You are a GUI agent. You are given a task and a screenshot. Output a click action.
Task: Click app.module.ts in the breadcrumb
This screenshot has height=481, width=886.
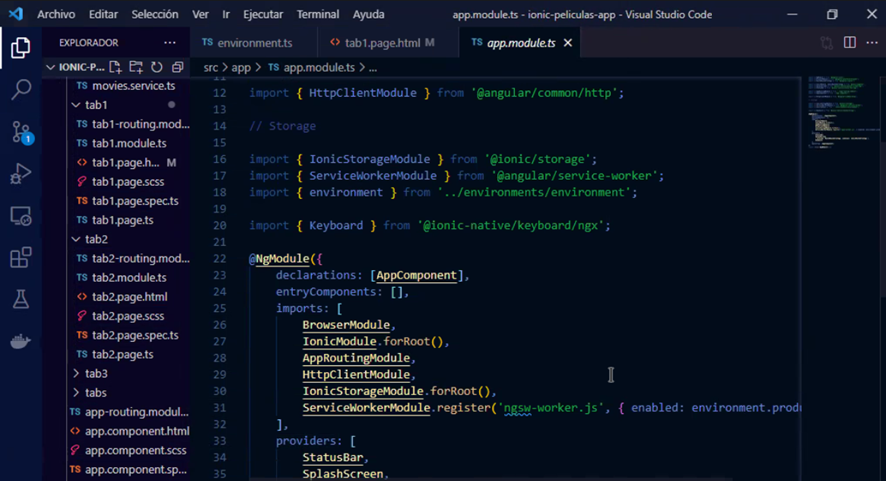click(319, 68)
